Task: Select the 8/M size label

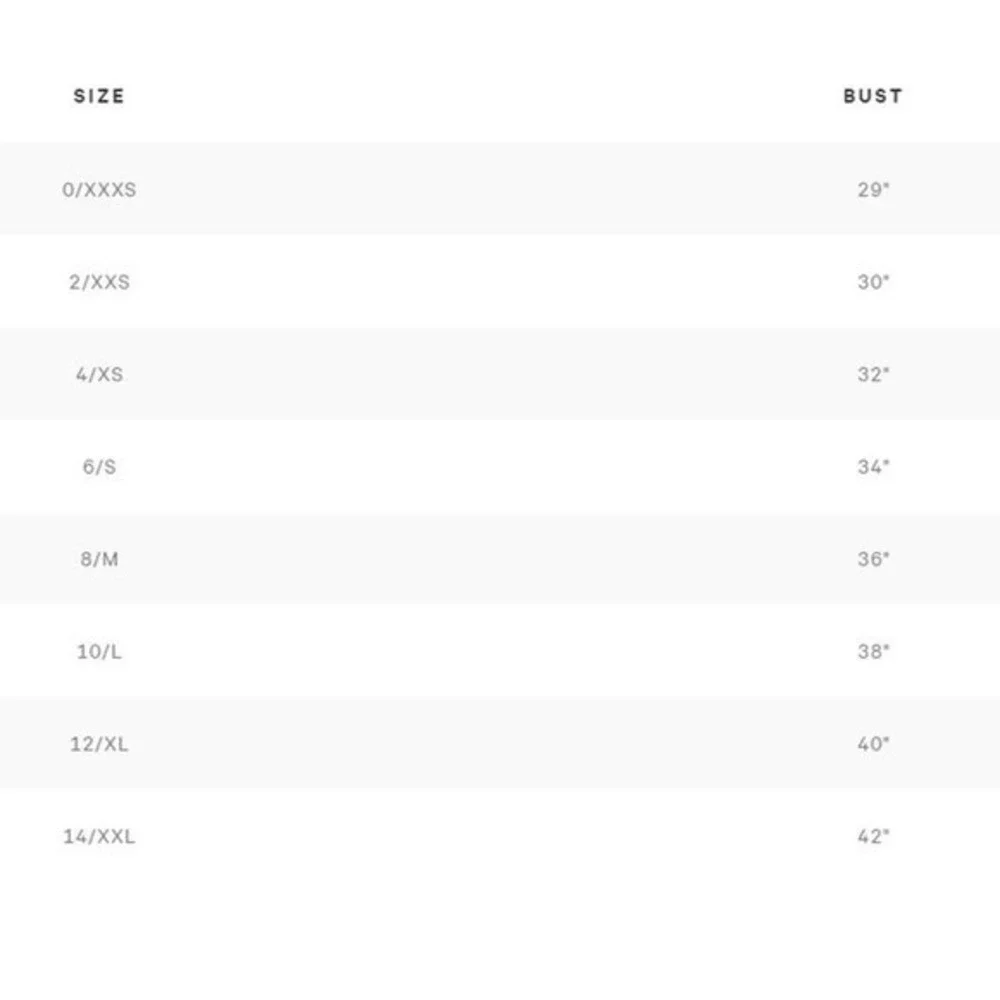Action: point(99,559)
